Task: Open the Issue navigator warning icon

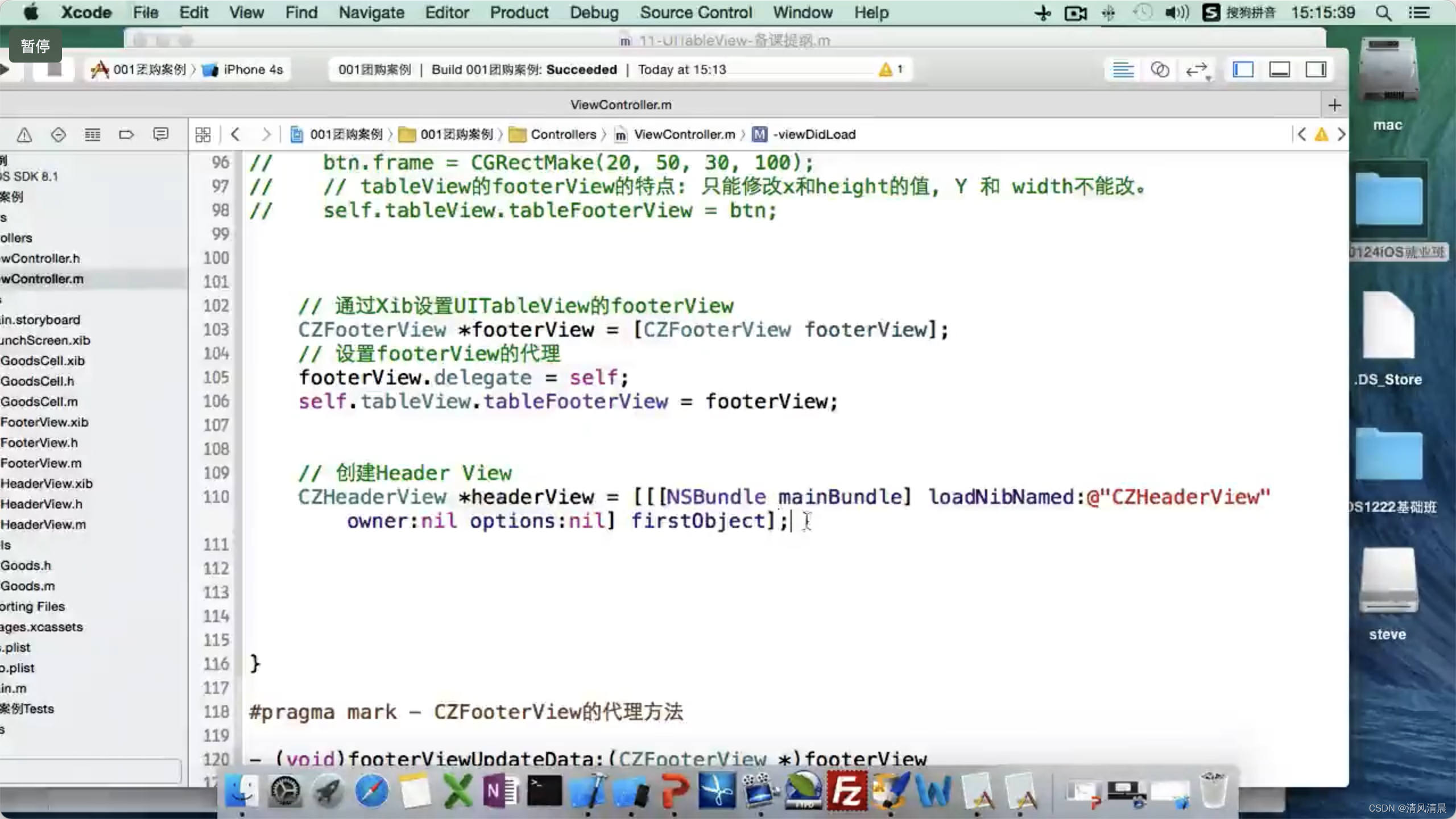Action: pos(24,135)
